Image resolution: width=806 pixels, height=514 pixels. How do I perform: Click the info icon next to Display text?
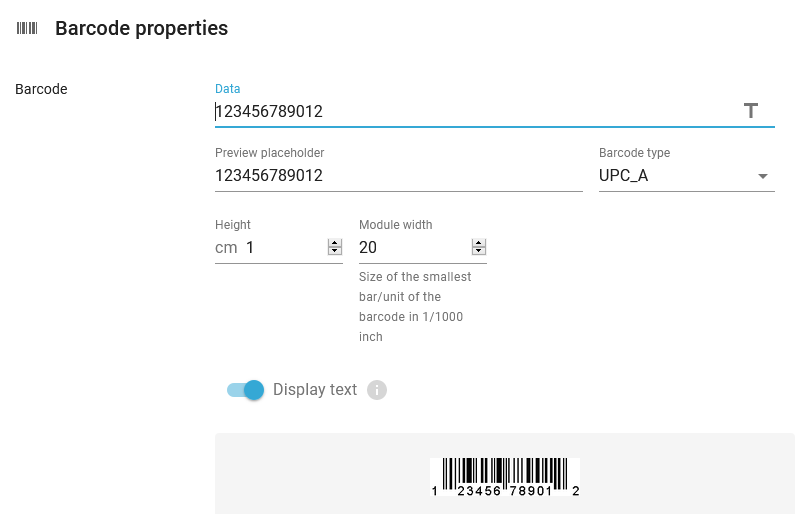pos(377,390)
